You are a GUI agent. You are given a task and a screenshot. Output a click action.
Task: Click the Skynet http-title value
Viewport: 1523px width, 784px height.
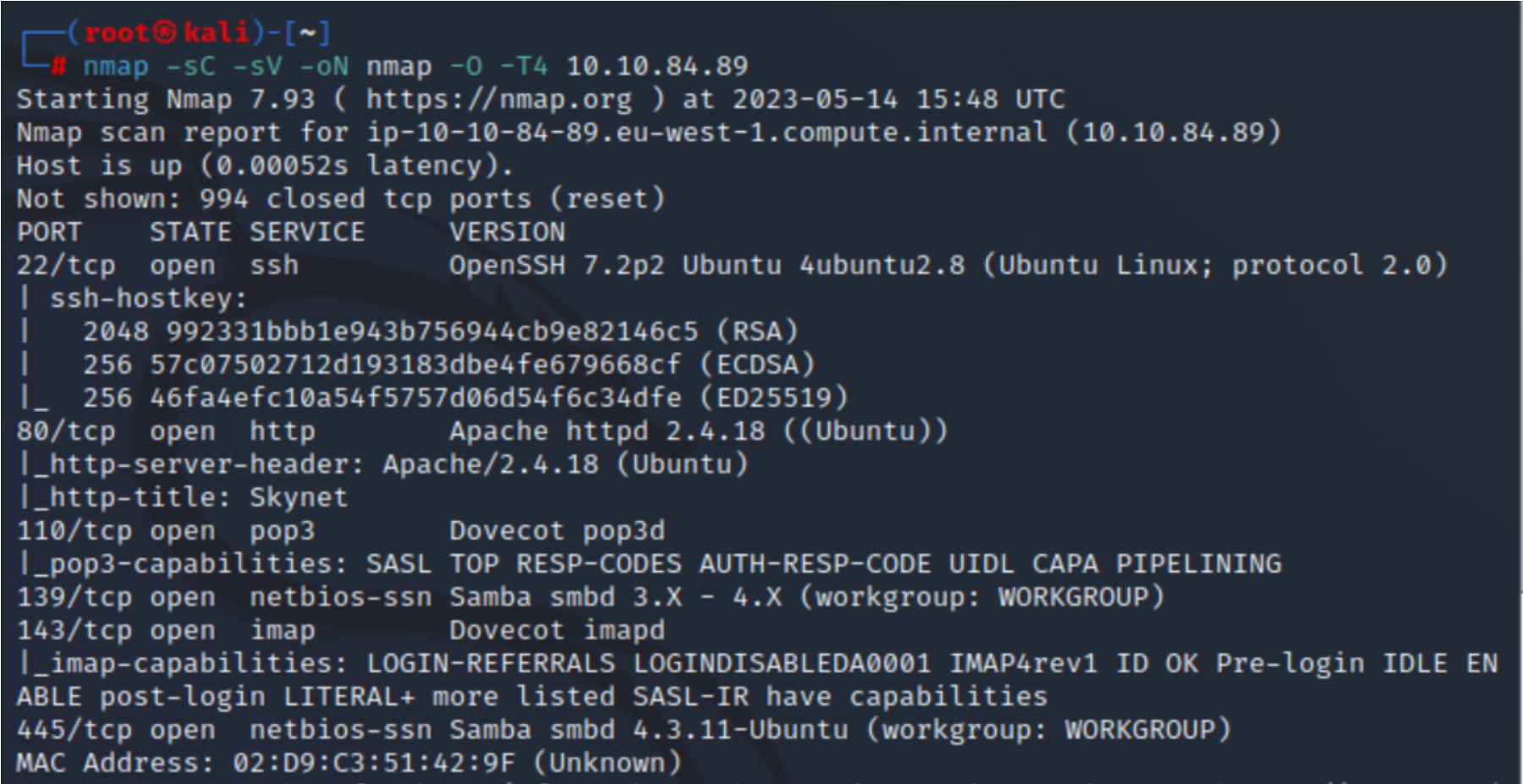298,497
